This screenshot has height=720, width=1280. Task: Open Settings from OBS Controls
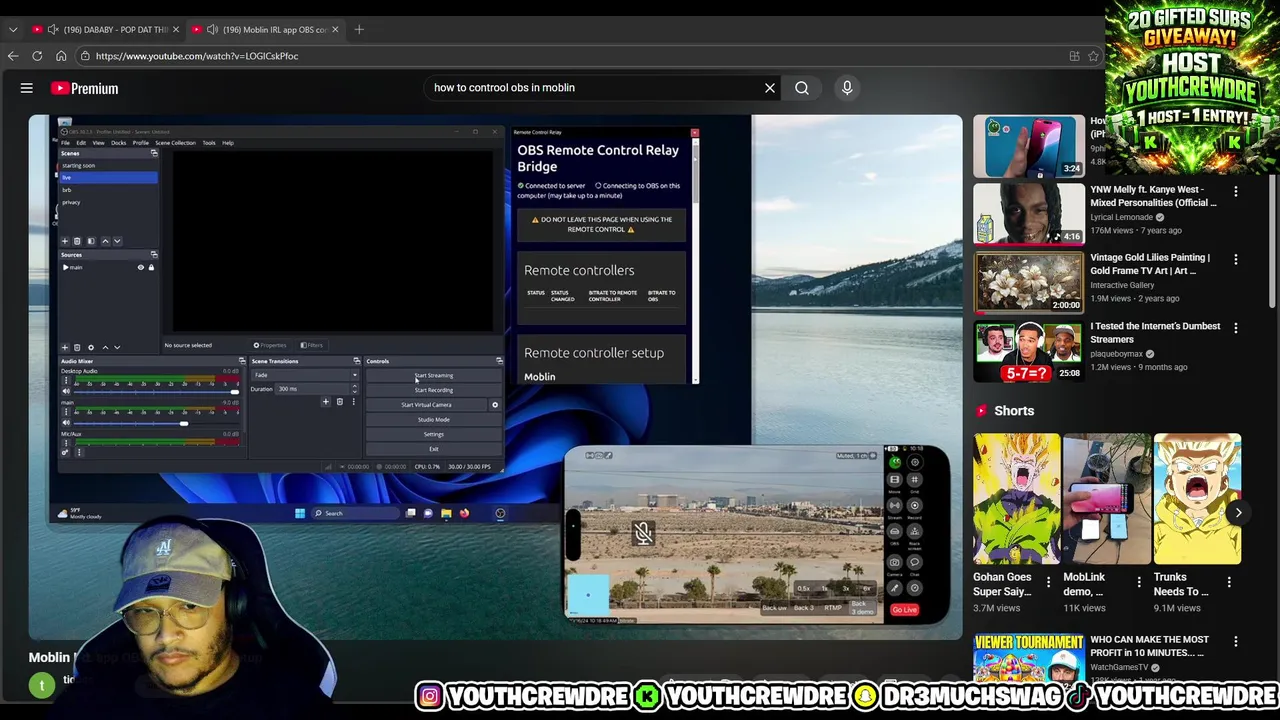click(434, 434)
